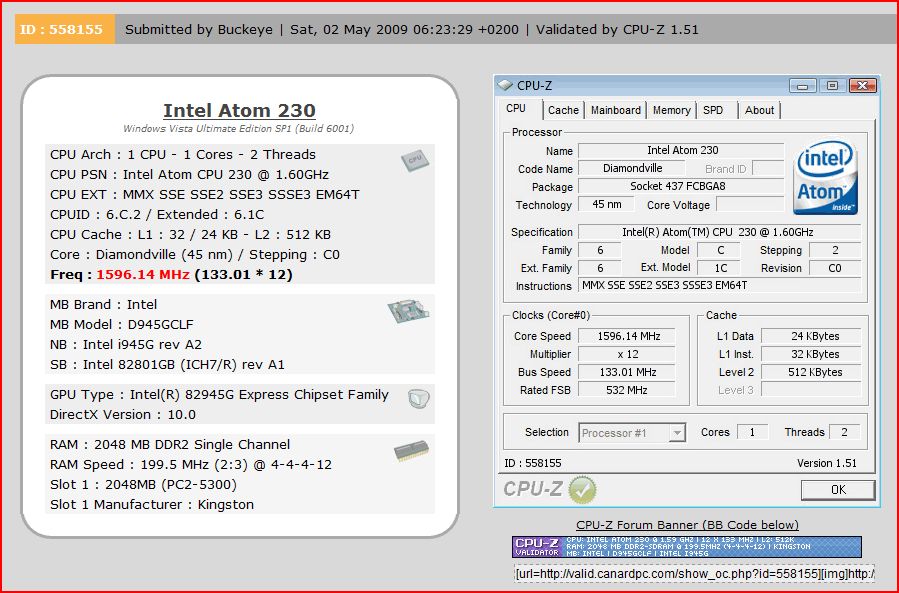Click the Submitted by Buckeye header text
Screen dimensions: 899x593
tap(199, 29)
